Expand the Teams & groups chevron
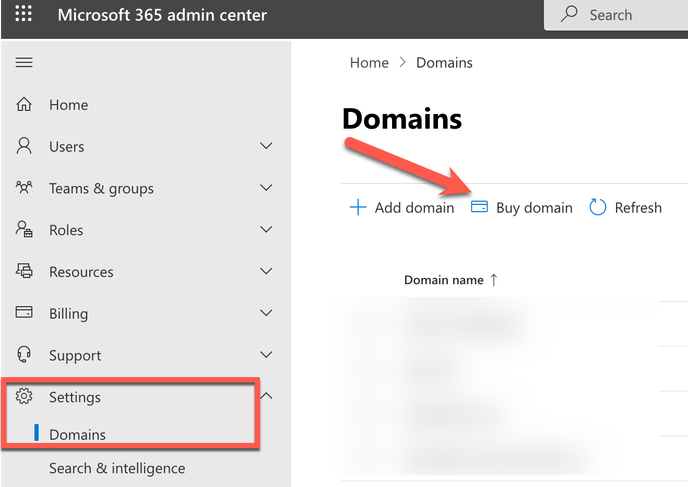 [266, 187]
